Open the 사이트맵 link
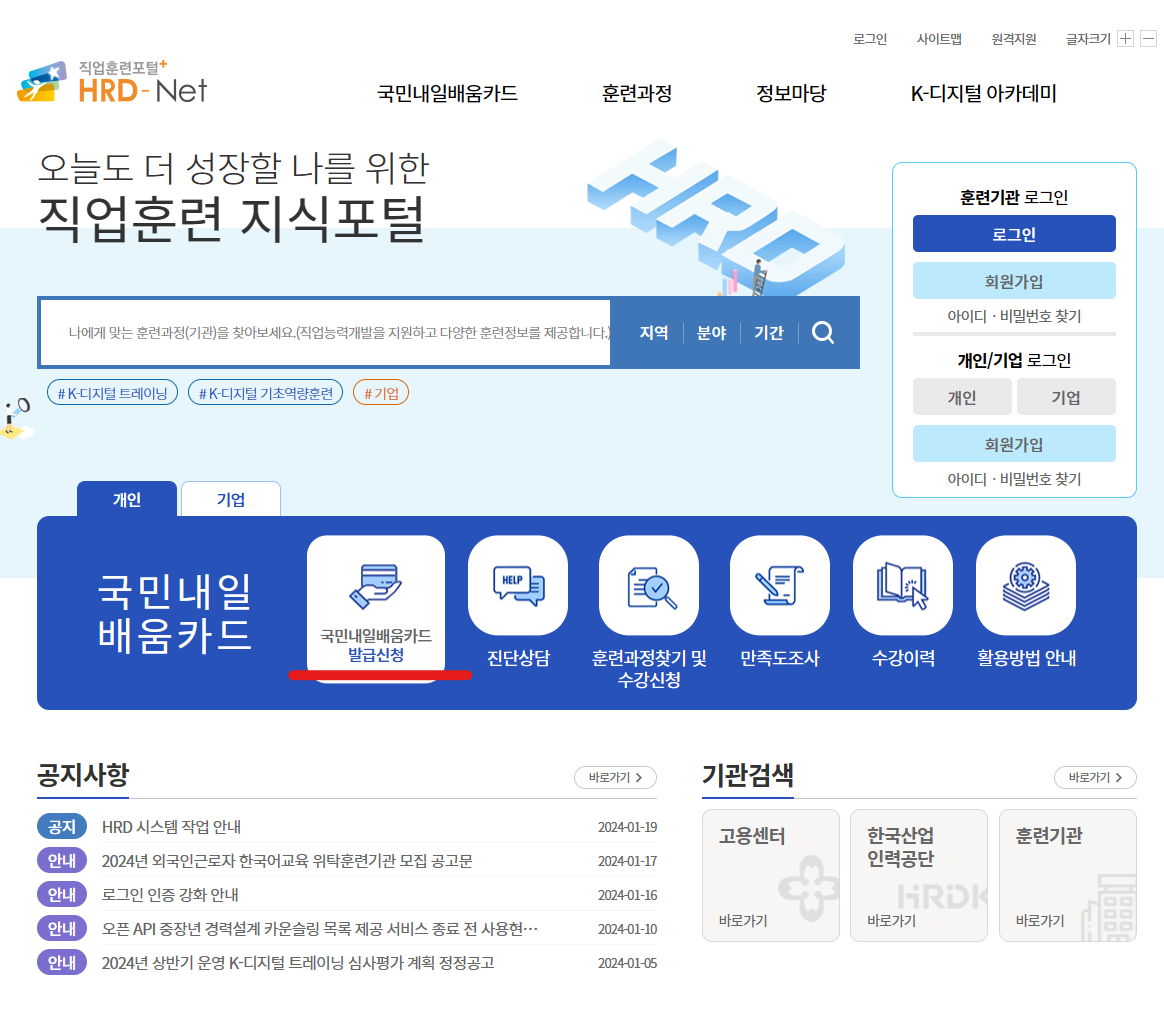This screenshot has width=1164, height=1019. (x=939, y=39)
